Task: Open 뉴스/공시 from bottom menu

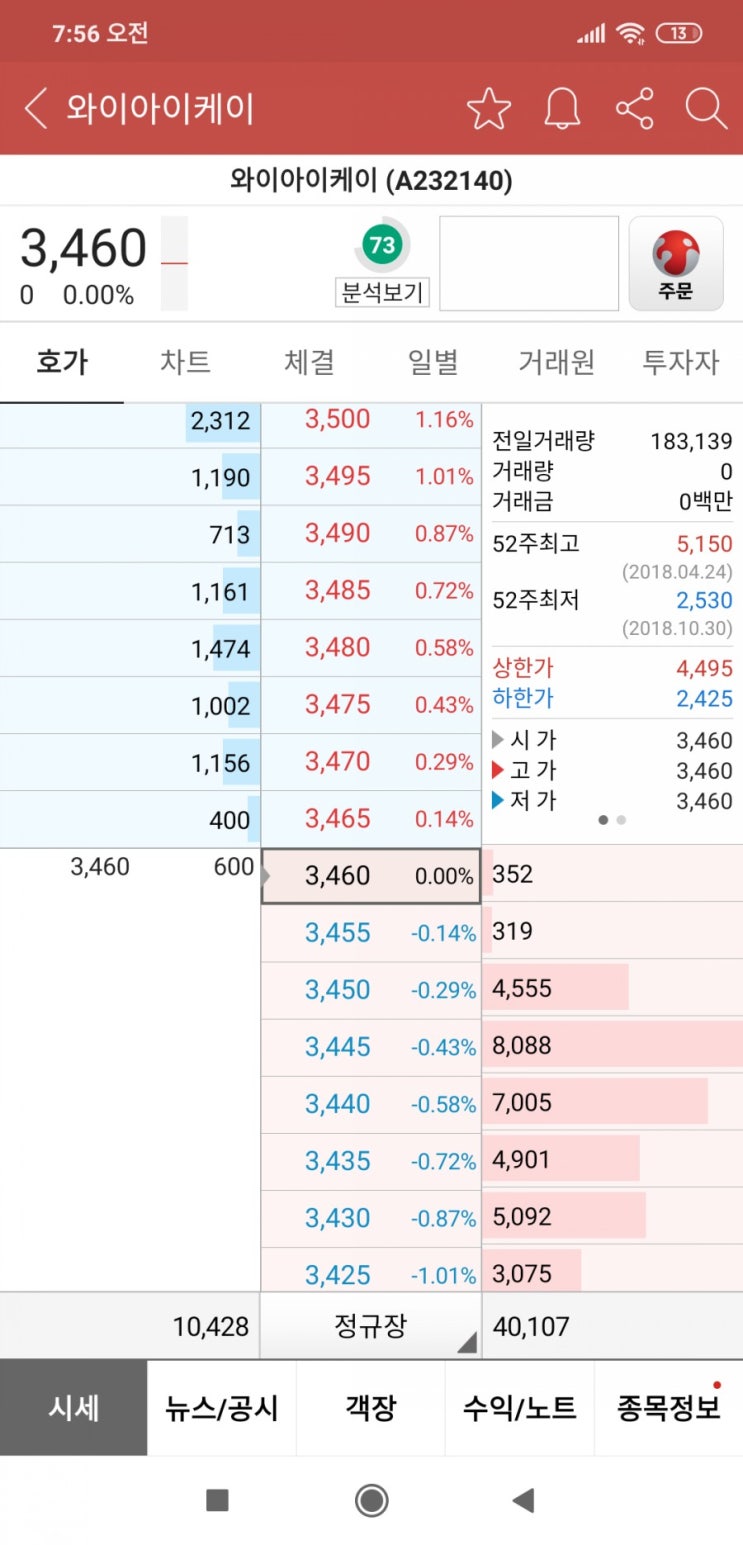Action: coord(221,1406)
